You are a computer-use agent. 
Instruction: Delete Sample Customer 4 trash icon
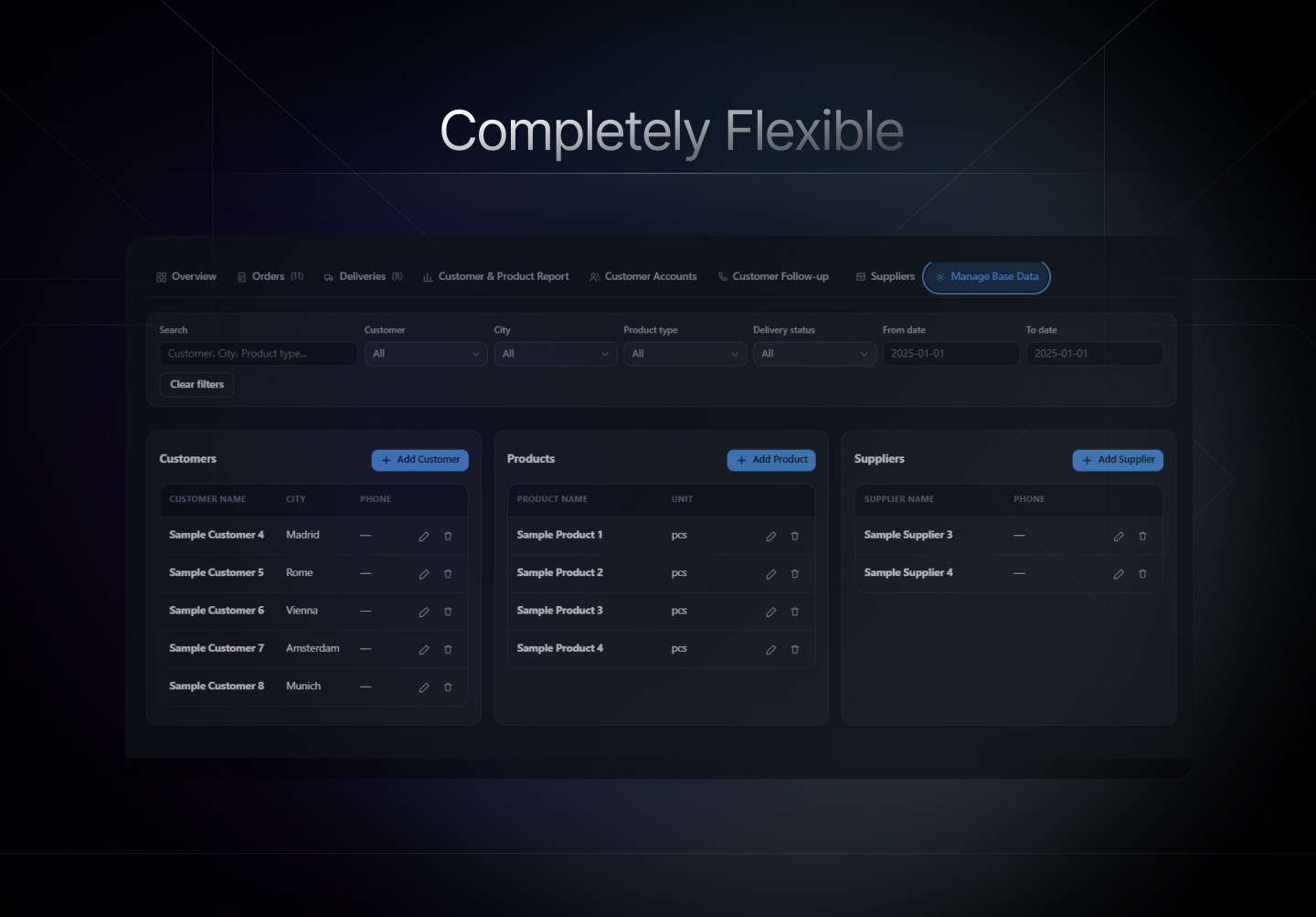coord(448,537)
